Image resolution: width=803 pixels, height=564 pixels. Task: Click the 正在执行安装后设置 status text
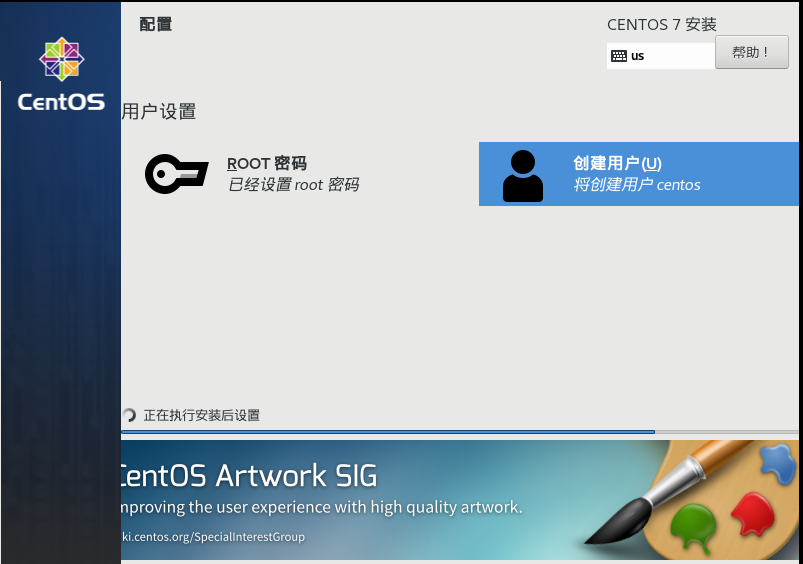202,415
